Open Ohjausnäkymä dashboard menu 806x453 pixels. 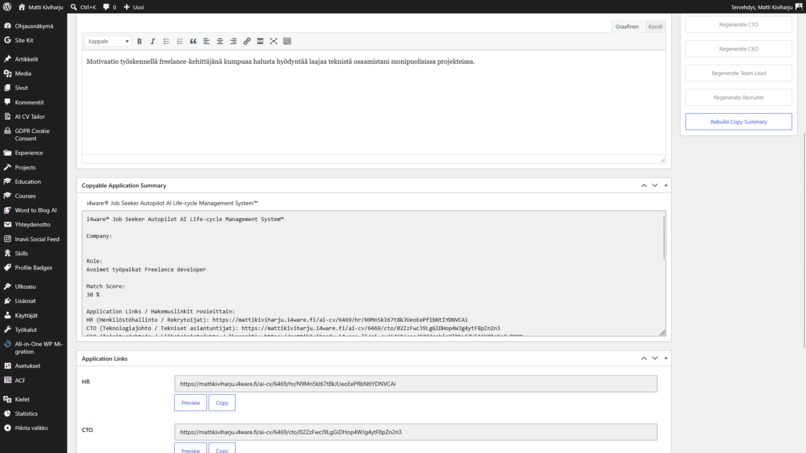click(x=33, y=26)
